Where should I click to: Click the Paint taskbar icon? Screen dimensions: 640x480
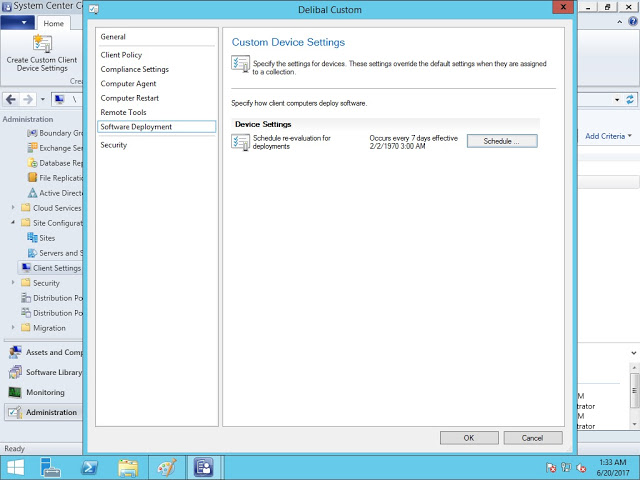click(165, 467)
